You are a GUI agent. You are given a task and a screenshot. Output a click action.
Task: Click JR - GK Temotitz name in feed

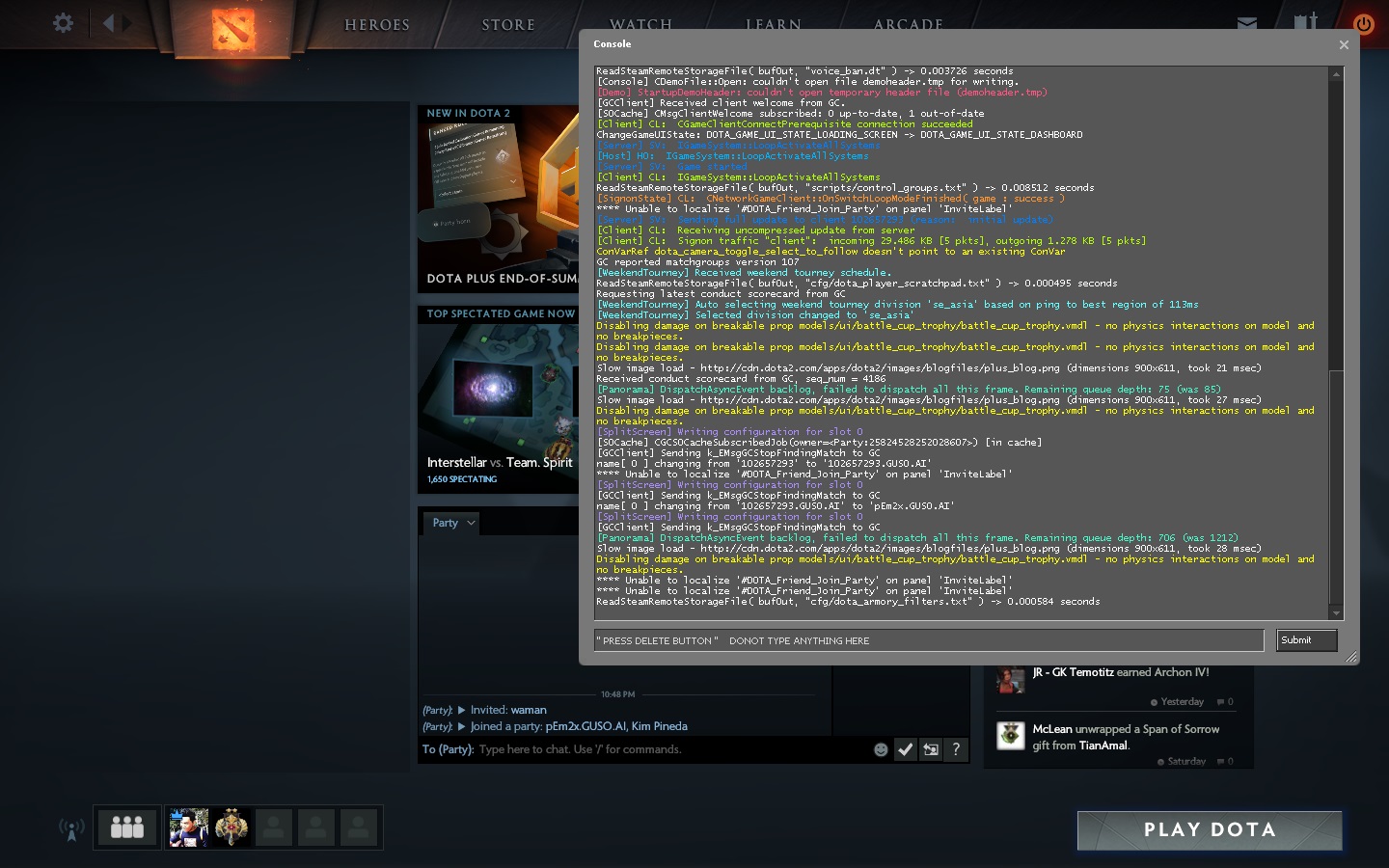point(1073,672)
